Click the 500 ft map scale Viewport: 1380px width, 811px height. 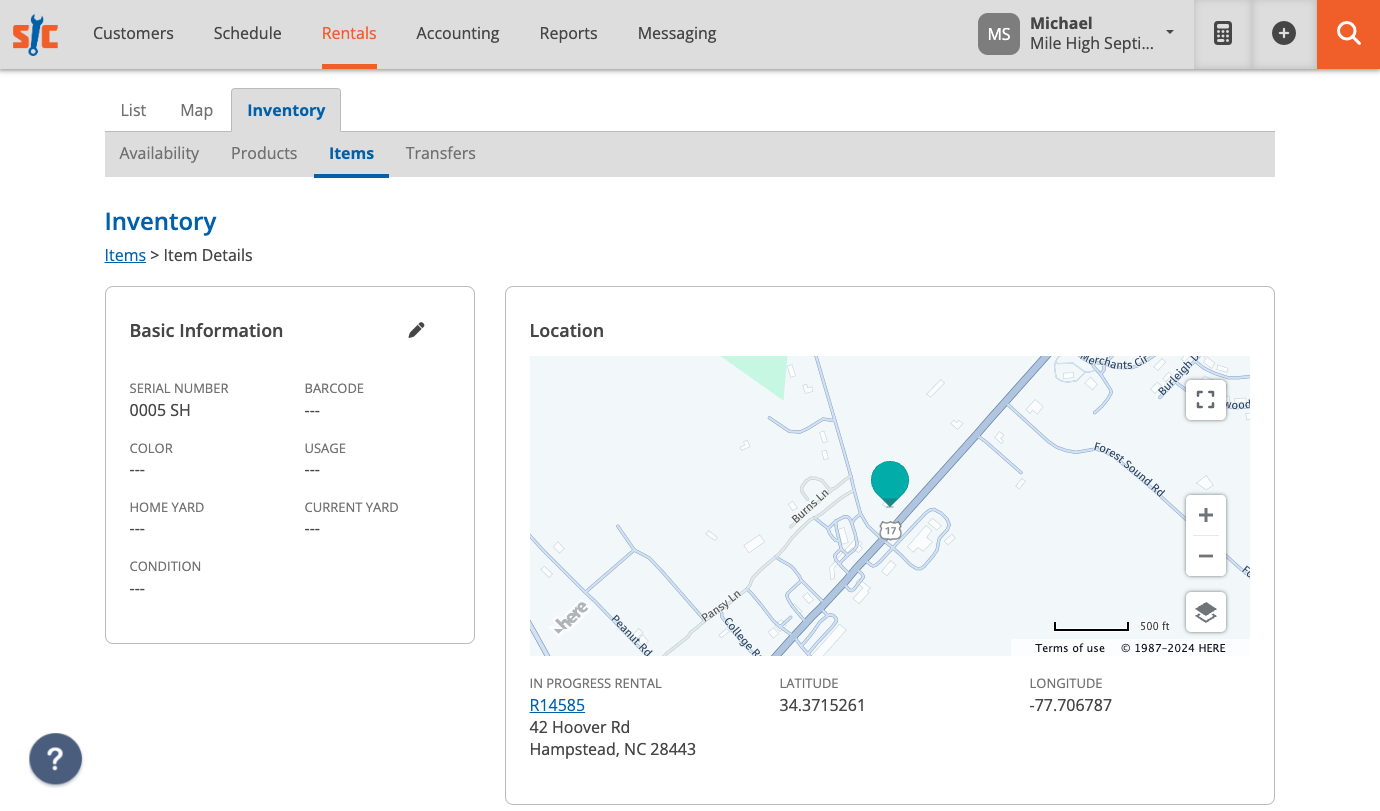coord(1112,626)
